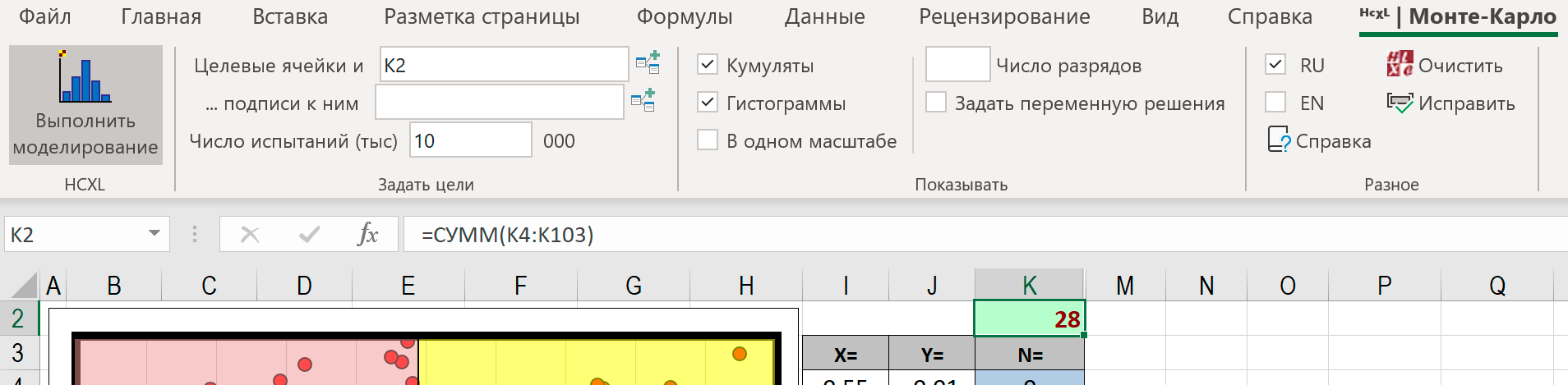Click the Y= header cell
The width and height of the screenshot is (1568, 385).
[x=932, y=354]
